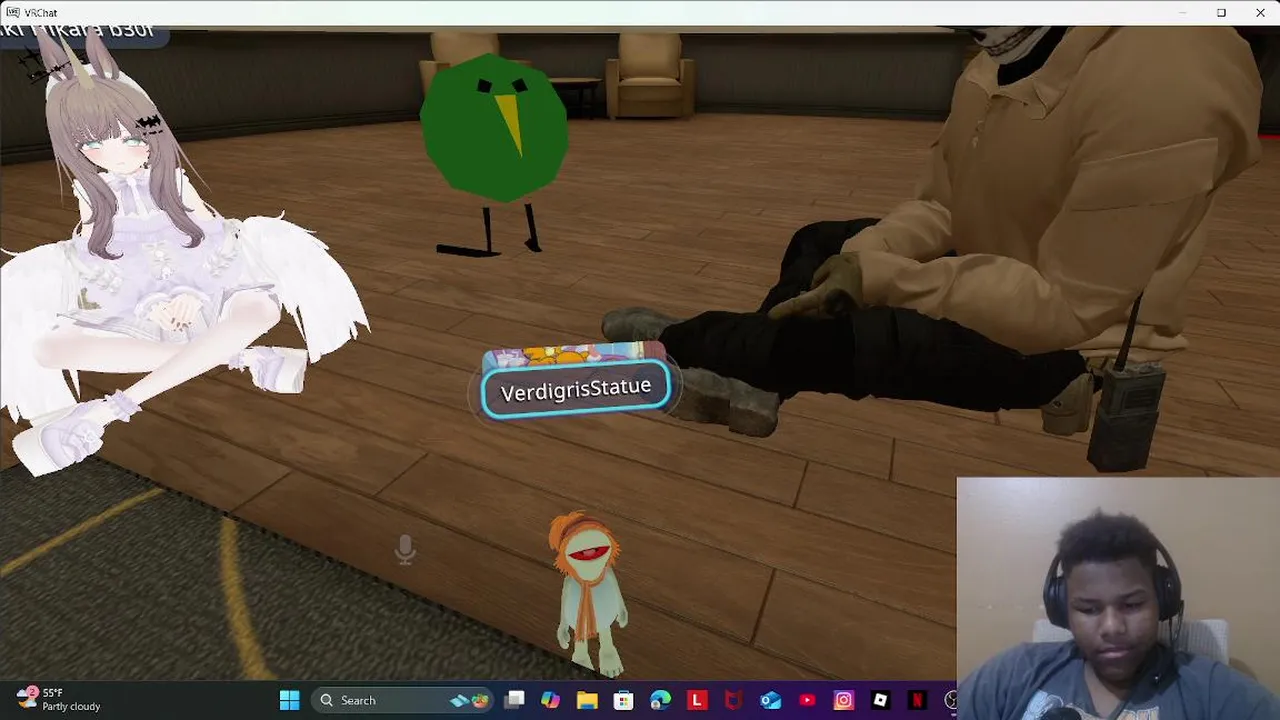Click the VRChat icon in title bar
This screenshot has width=1280, height=720.
tap(13, 13)
